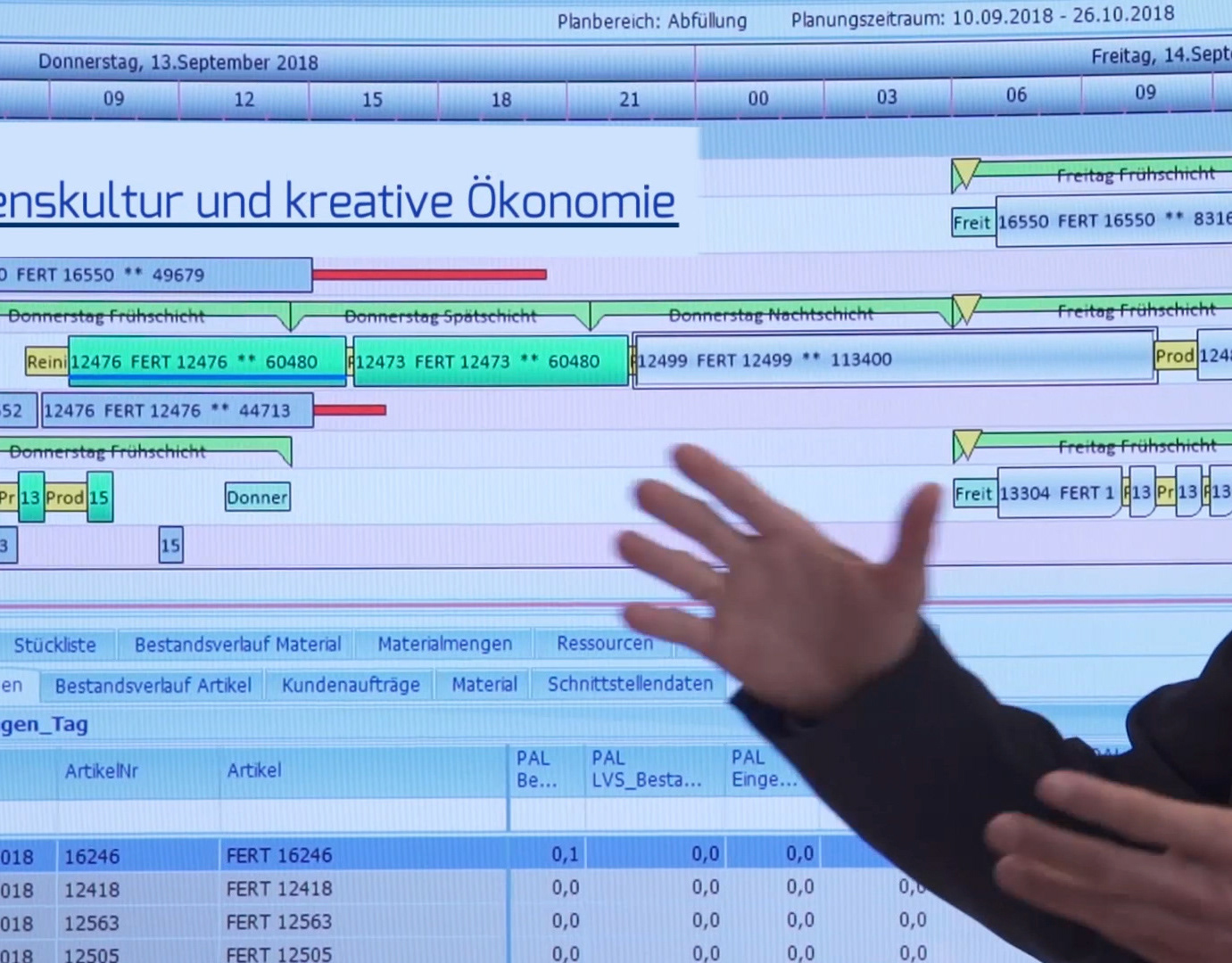Click yellow Prod block after bar 12499

[1175, 356]
